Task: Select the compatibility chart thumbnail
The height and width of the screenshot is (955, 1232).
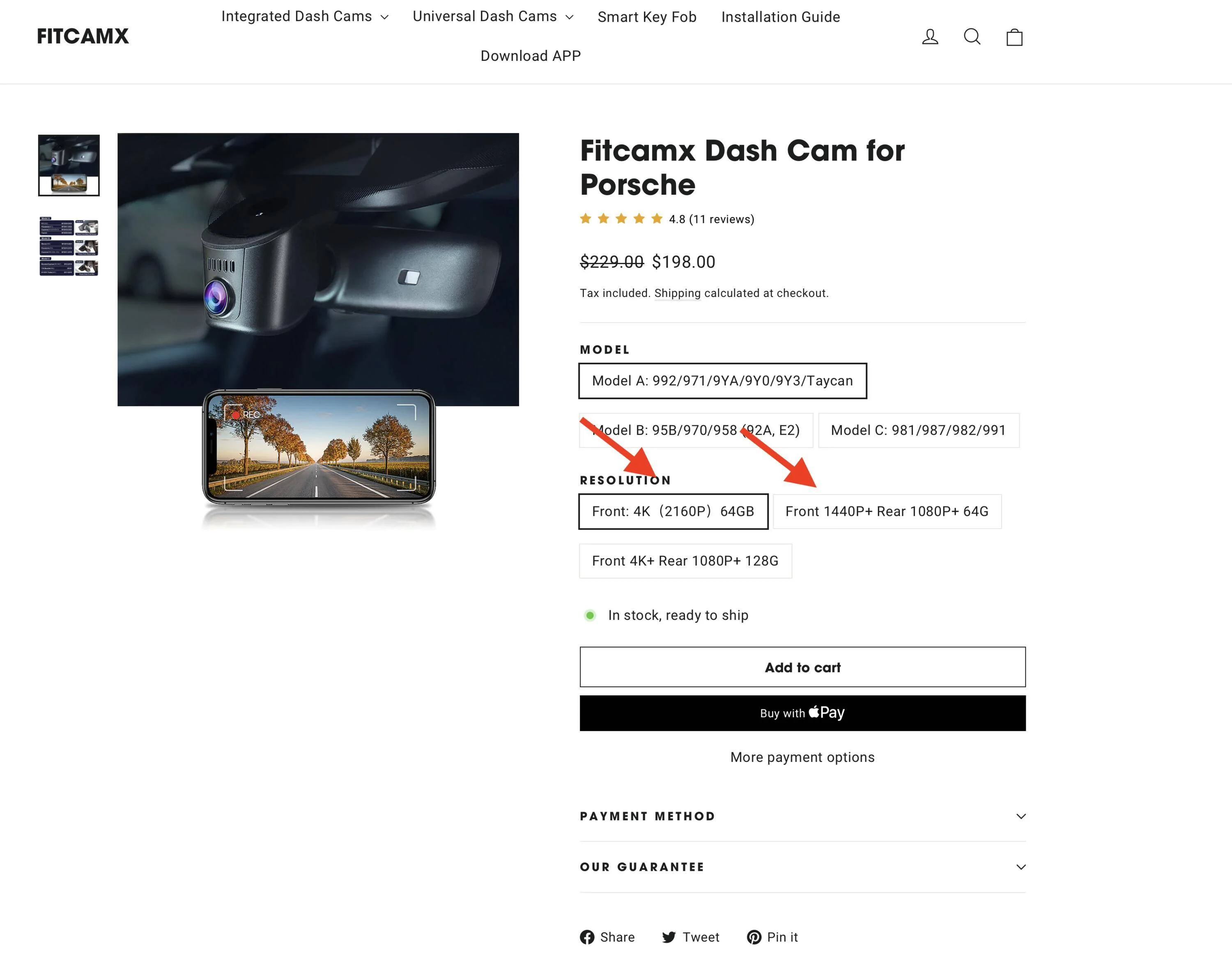Action: pos(69,246)
